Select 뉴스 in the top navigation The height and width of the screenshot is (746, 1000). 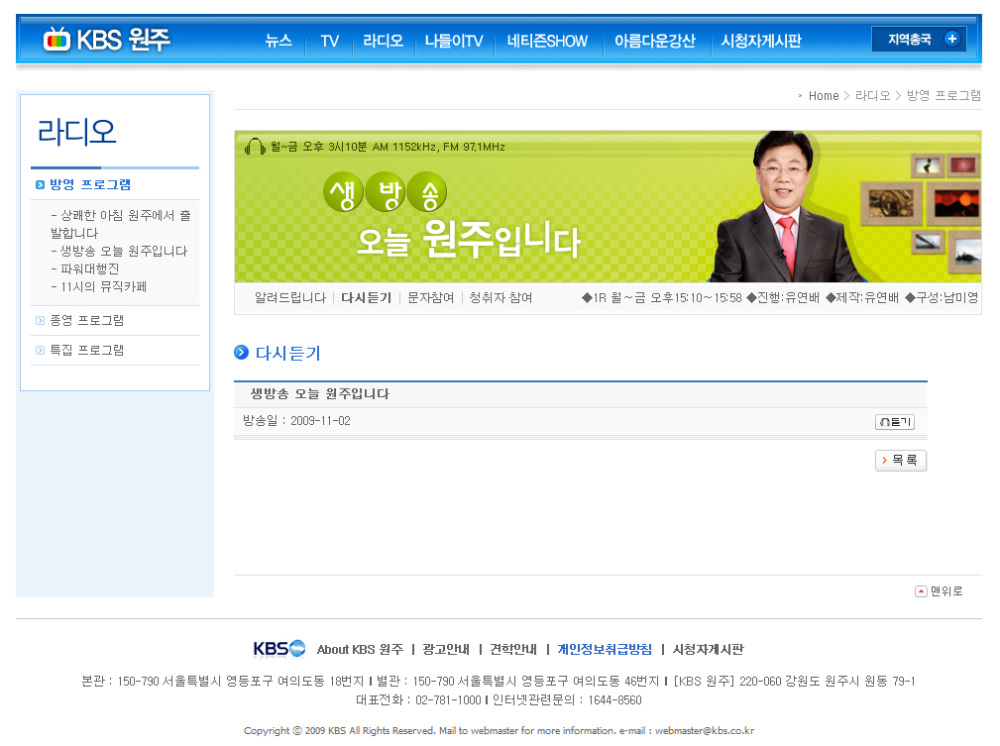pyautogui.click(x=277, y=41)
